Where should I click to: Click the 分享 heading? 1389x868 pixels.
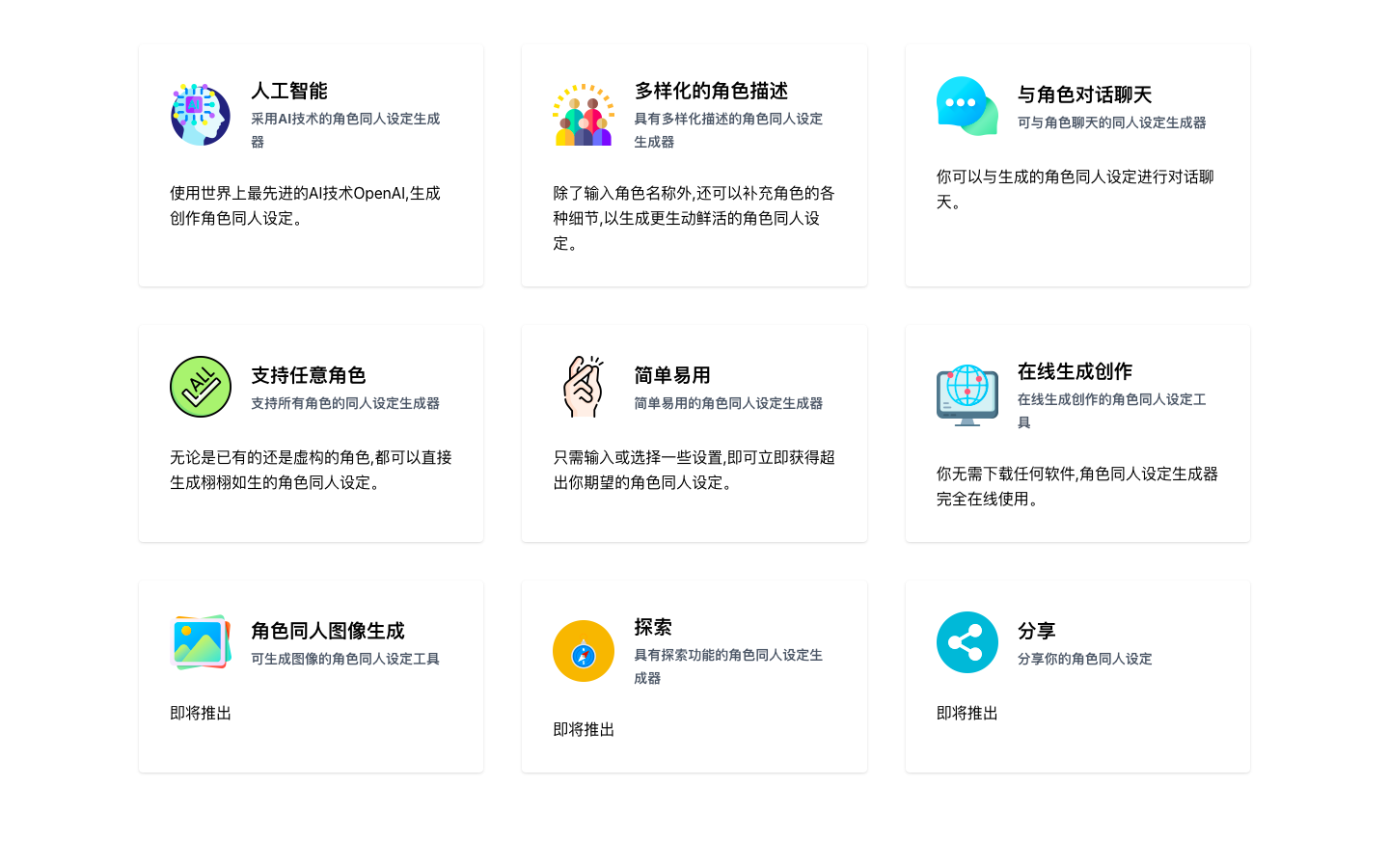click(x=1037, y=631)
